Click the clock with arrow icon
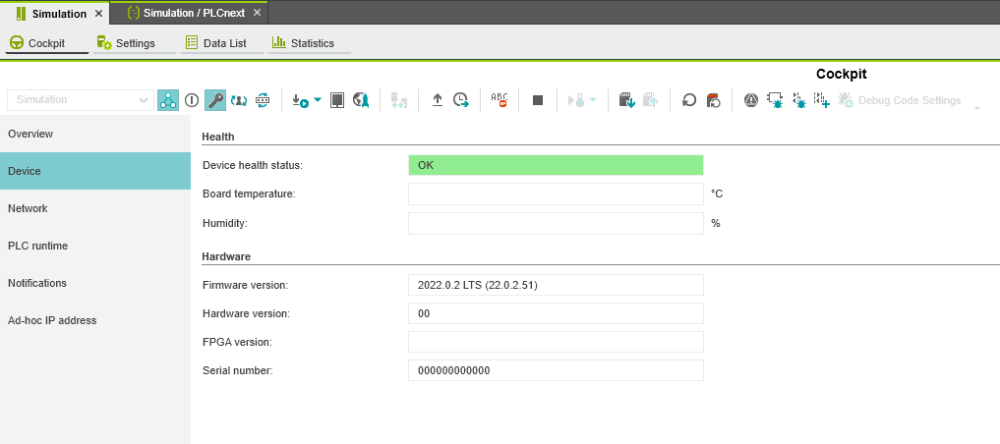Viewport: 1000px width, 444px height. [x=460, y=100]
